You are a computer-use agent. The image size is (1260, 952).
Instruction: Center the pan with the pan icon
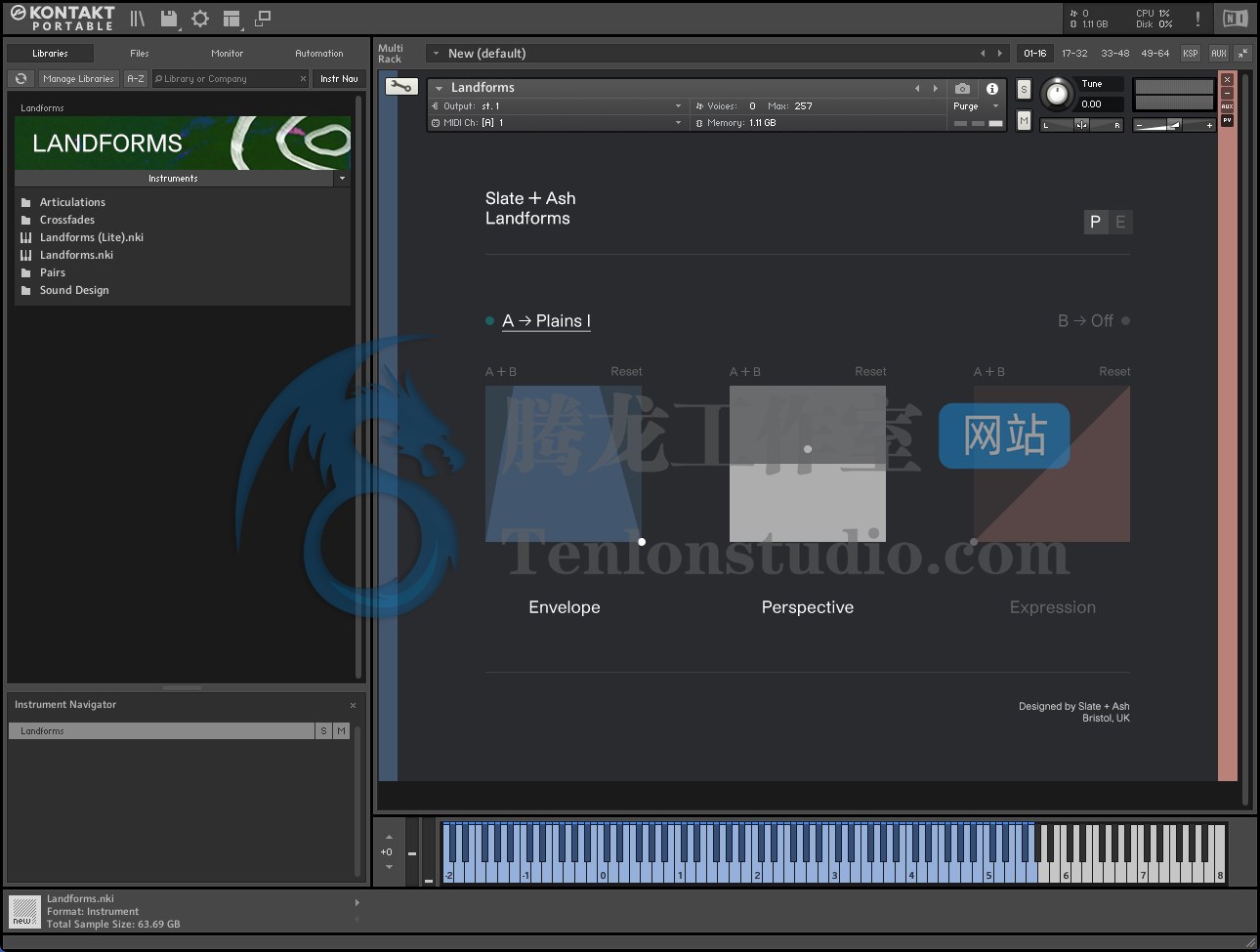(x=1081, y=125)
